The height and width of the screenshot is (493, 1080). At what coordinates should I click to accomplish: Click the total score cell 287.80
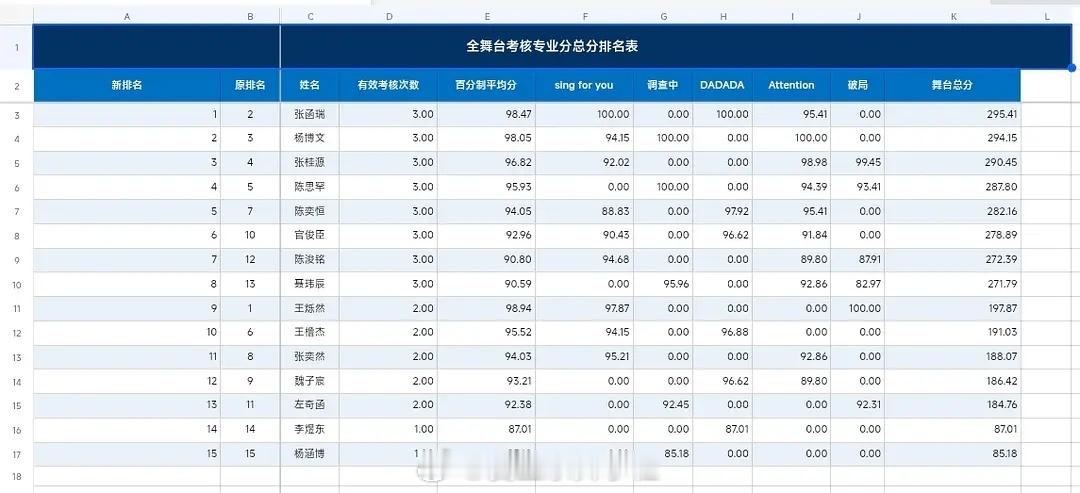click(953, 187)
